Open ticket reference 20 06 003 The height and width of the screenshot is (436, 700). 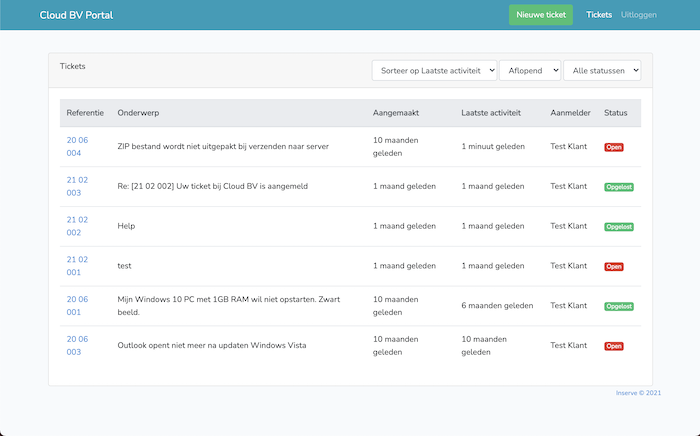point(77,346)
